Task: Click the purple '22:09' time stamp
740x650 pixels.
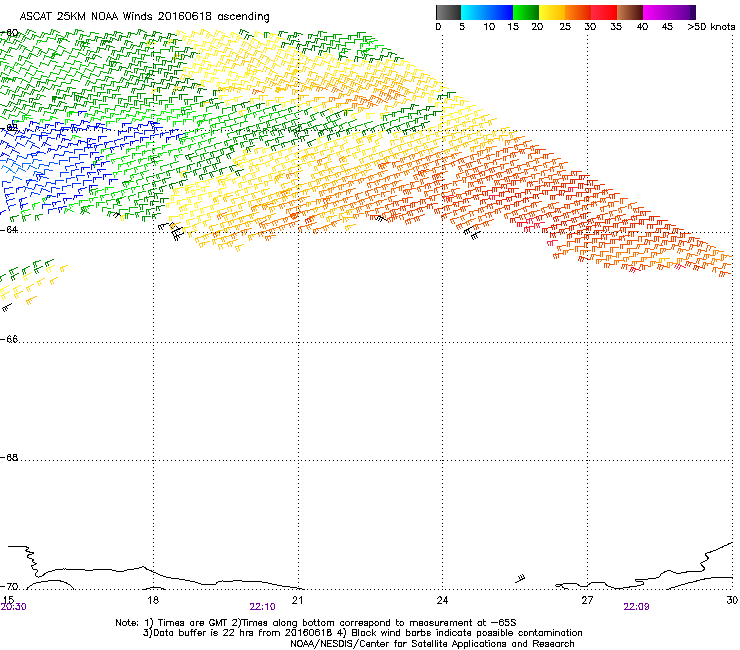Action: [x=636, y=607]
